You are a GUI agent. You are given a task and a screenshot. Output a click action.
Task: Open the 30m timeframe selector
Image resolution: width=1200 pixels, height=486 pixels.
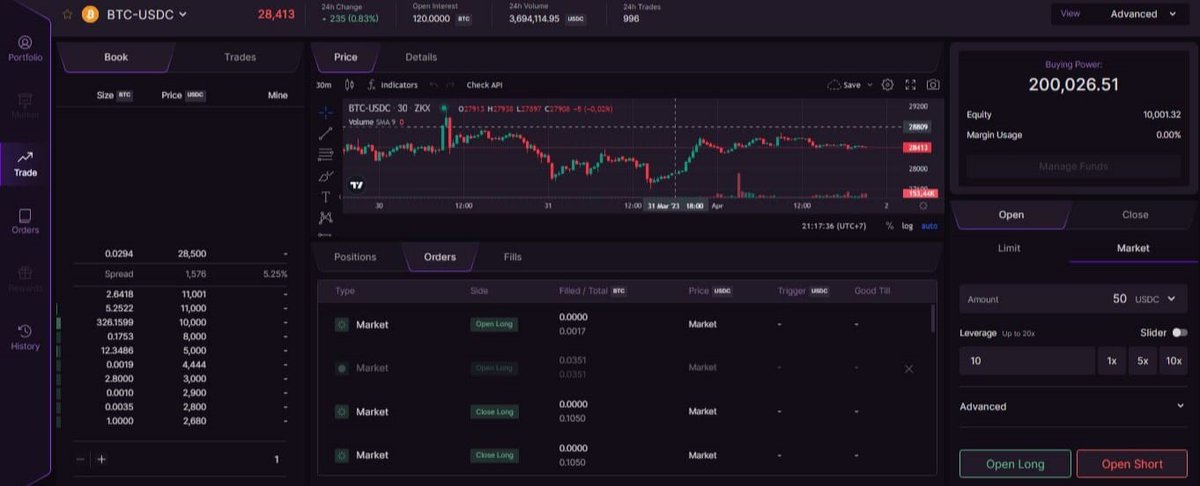tap(324, 85)
